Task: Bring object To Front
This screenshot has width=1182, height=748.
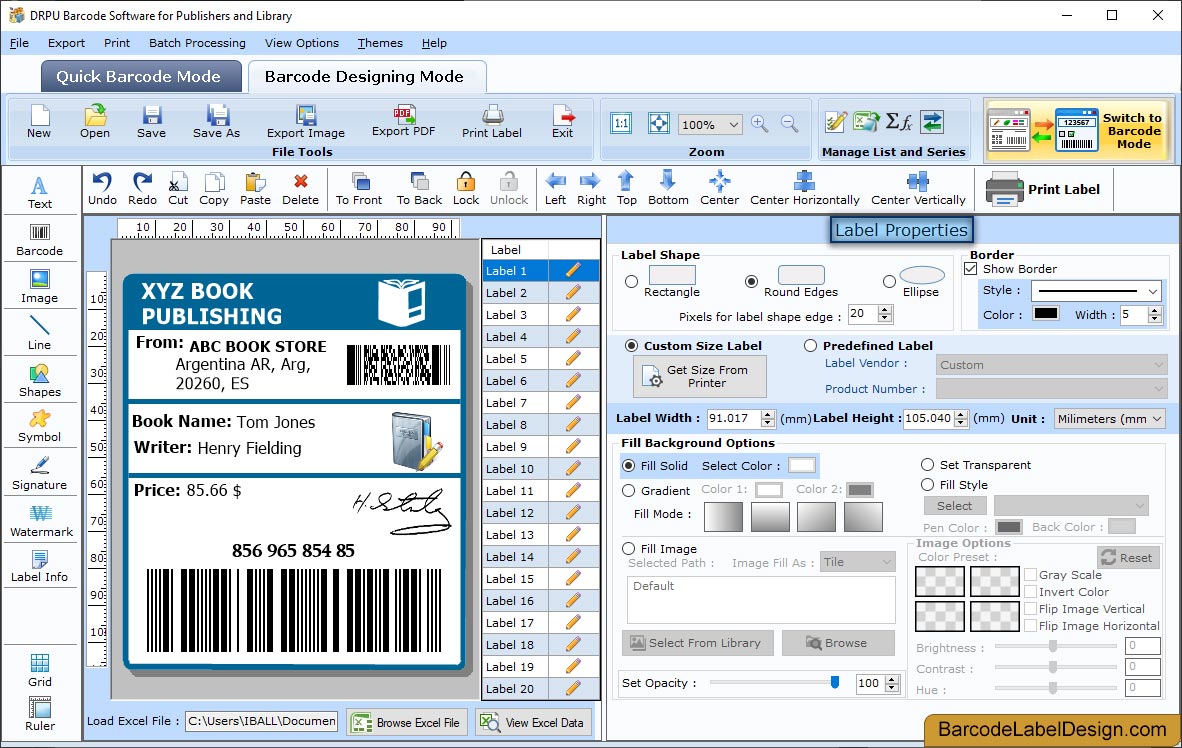Action: pos(359,189)
